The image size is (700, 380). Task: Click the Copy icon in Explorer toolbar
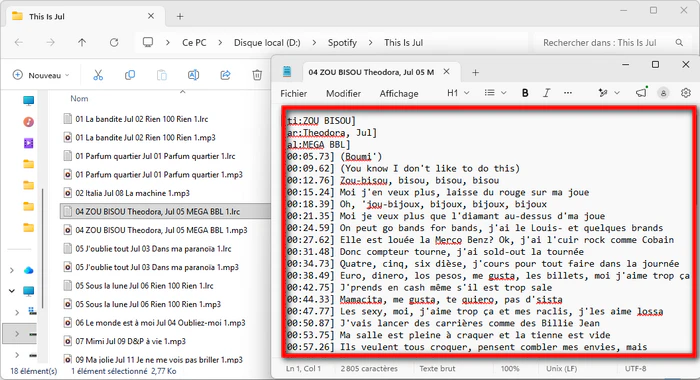click(x=130, y=75)
